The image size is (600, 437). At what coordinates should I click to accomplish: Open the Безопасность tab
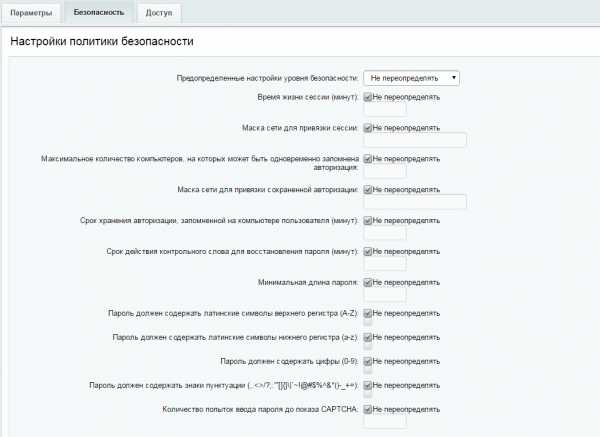pyautogui.click(x=97, y=12)
